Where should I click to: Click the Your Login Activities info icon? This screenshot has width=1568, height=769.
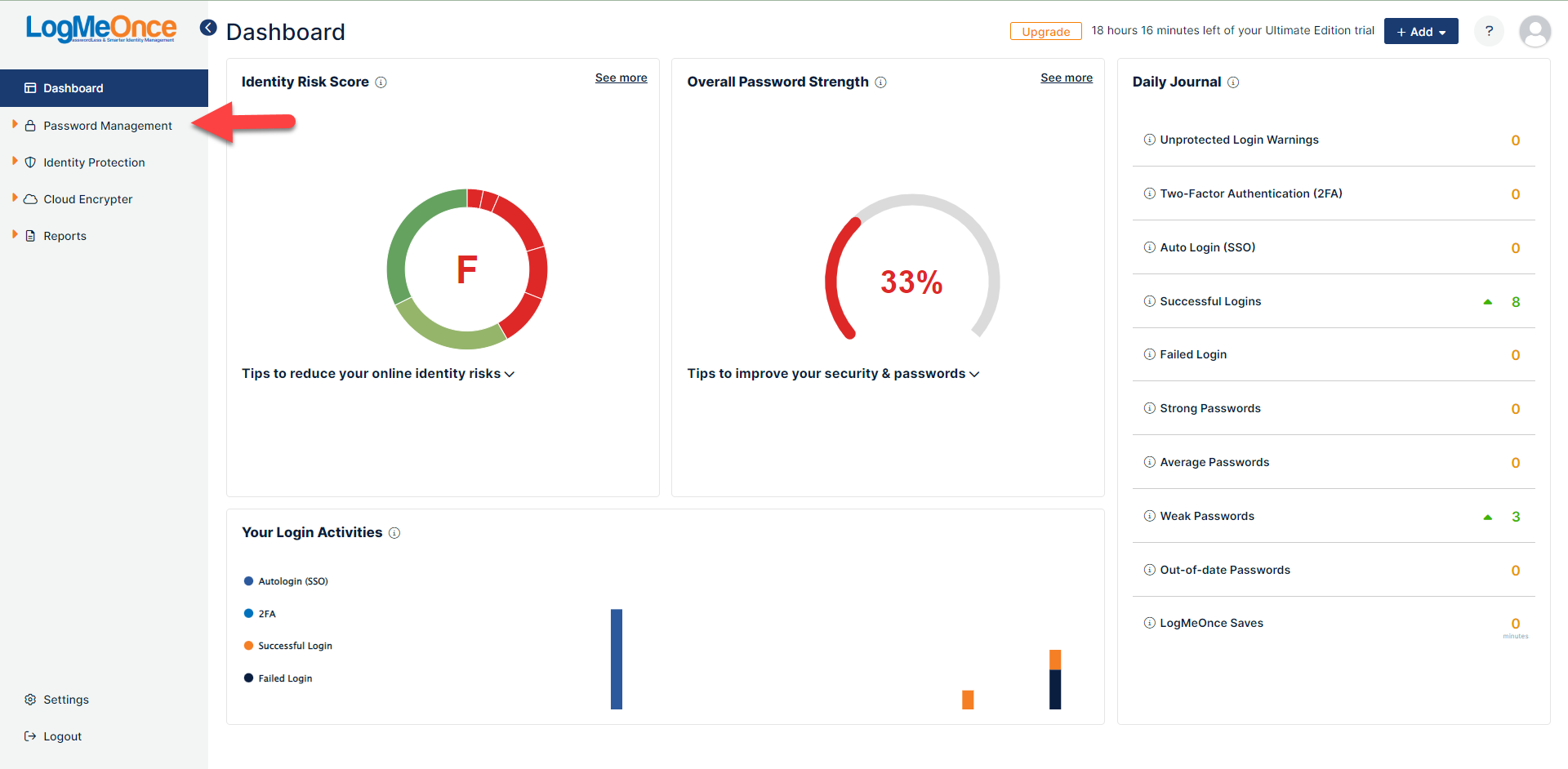pyautogui.click(x=394, y=533)
